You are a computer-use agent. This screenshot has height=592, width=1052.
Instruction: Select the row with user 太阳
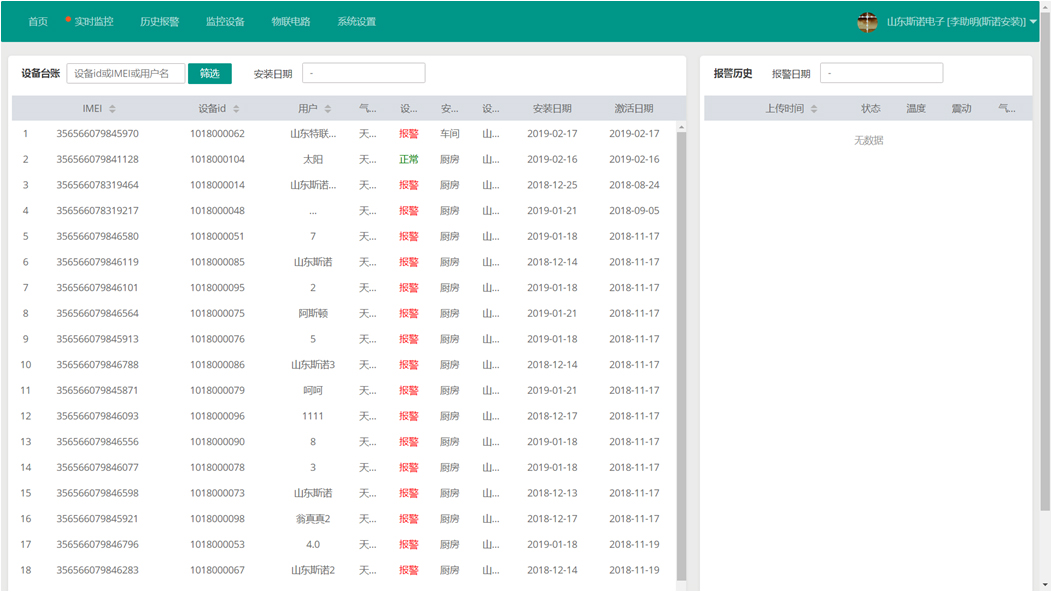[313, 160]
